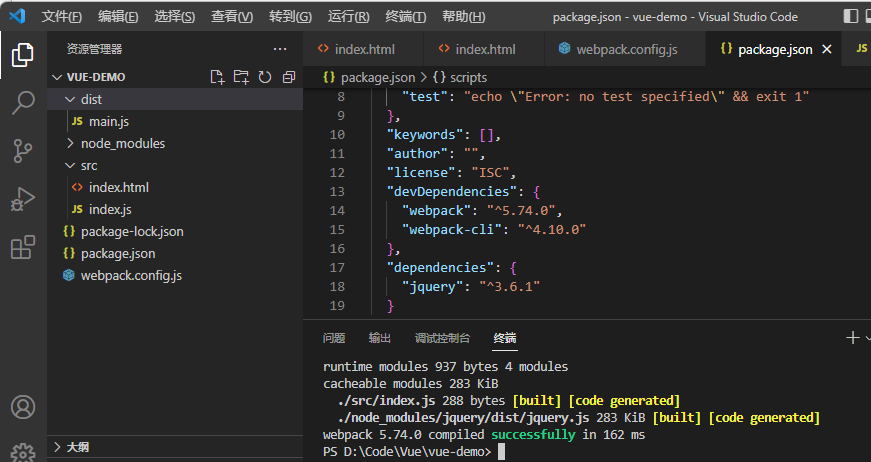Screen dimensions: 871x462
Task: Click scripts in the breadcrumb
Action: coord(468,78)
